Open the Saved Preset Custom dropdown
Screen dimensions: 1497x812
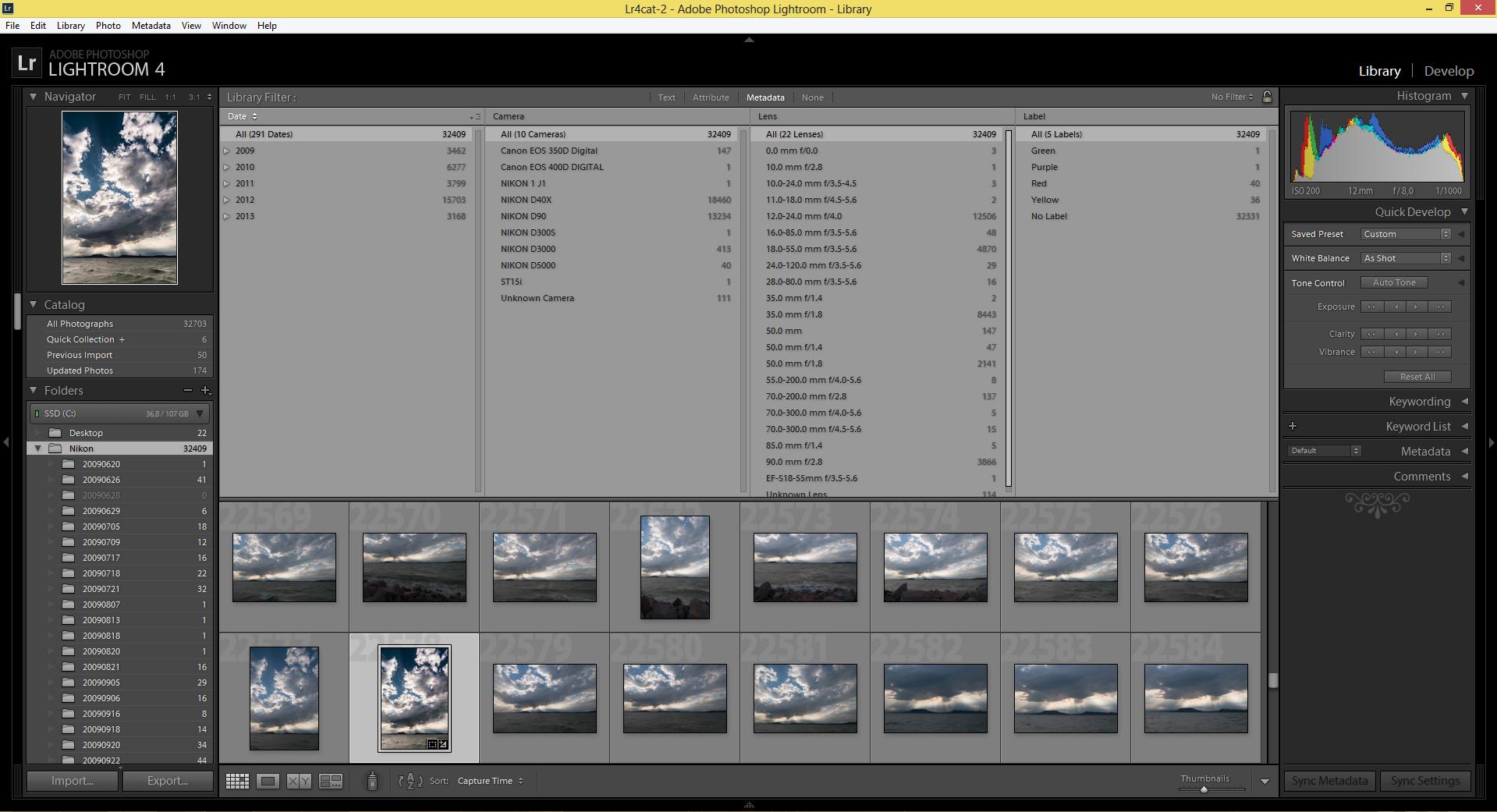(x=1406, y=234)
